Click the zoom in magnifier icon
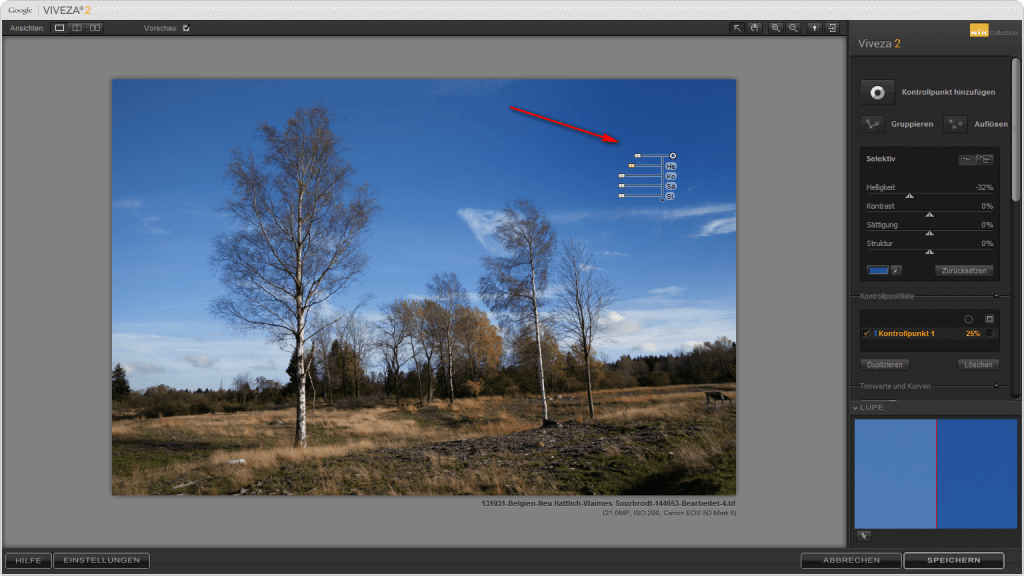 [776, 28]
